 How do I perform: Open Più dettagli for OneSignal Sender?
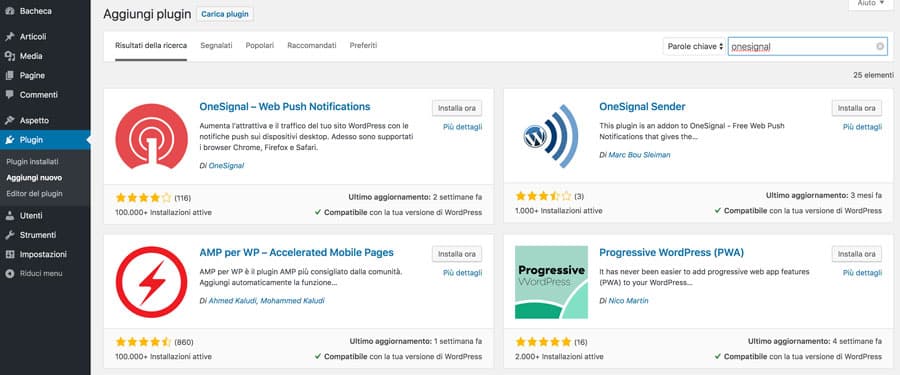(863, 127)
